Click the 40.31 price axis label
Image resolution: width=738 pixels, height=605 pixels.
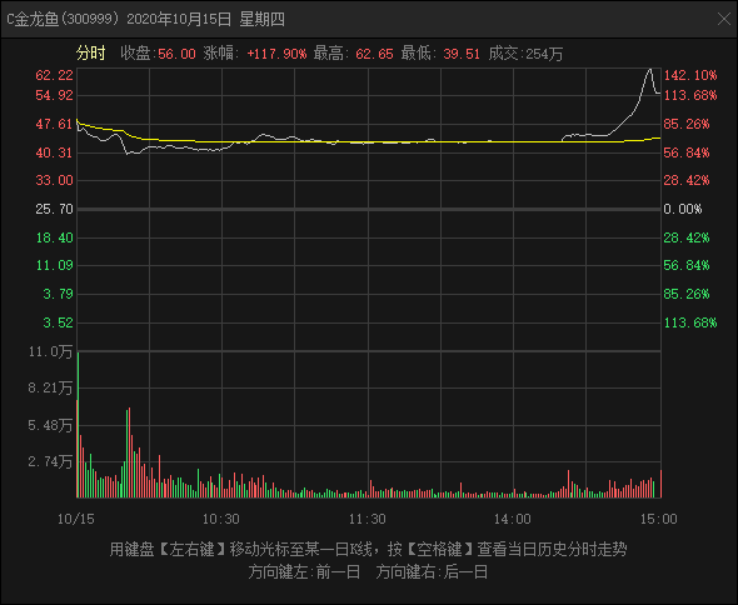55,153
